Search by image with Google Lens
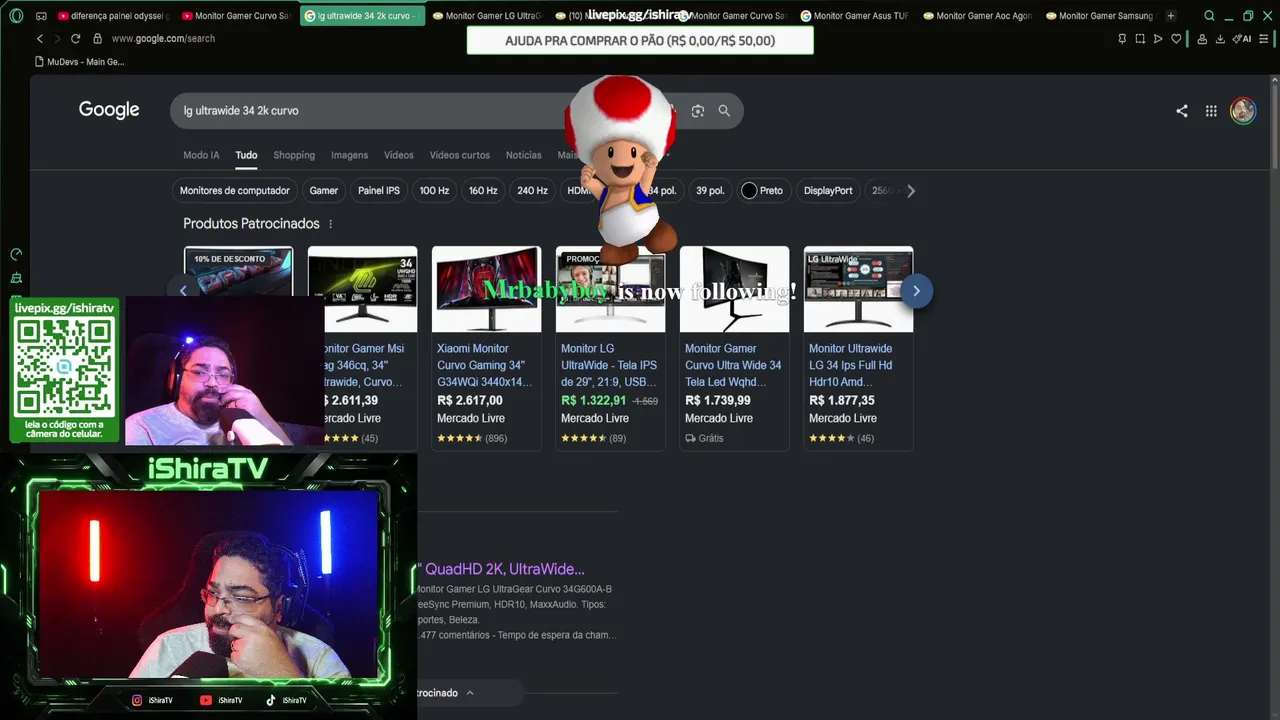The height and width of the screenshot is (720, 1280). [698, 111]
